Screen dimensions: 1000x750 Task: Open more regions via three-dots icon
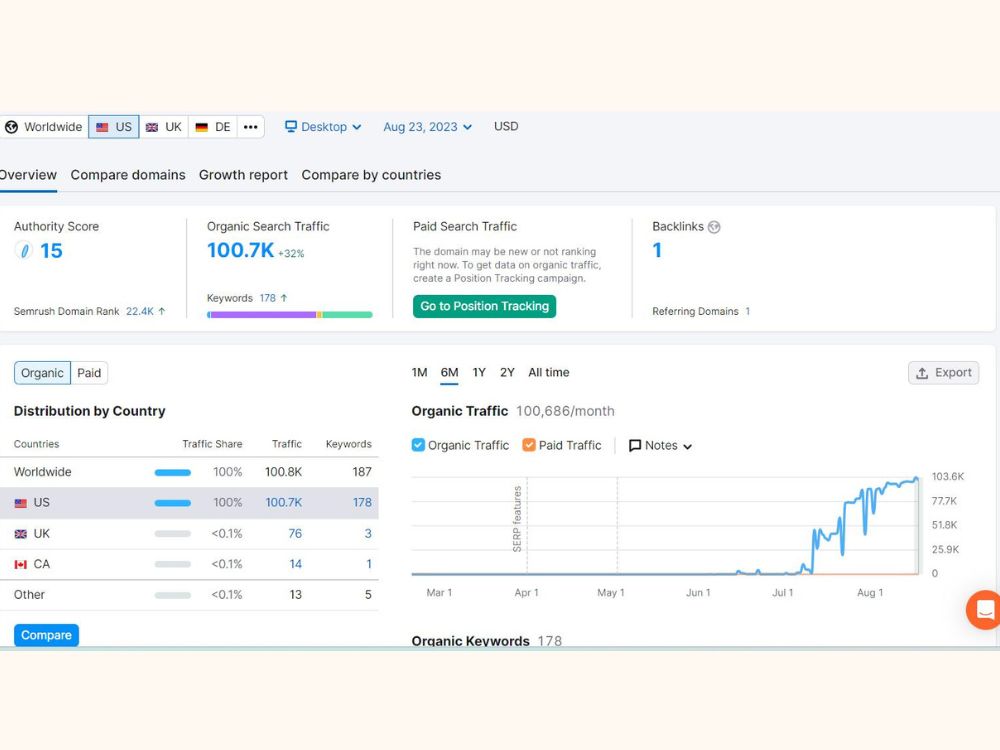point(251,127)
